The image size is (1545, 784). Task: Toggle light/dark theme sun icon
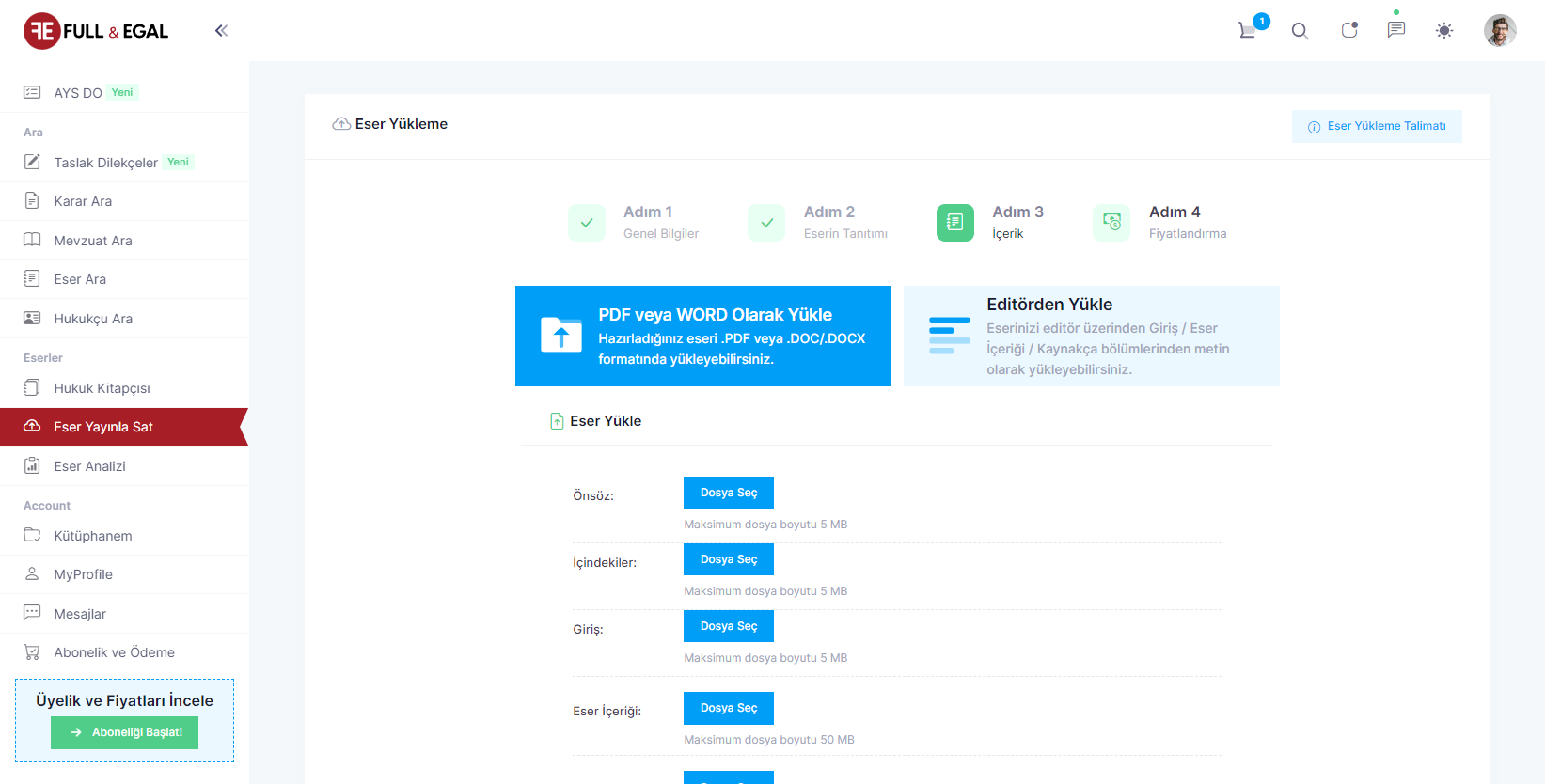1444,31
